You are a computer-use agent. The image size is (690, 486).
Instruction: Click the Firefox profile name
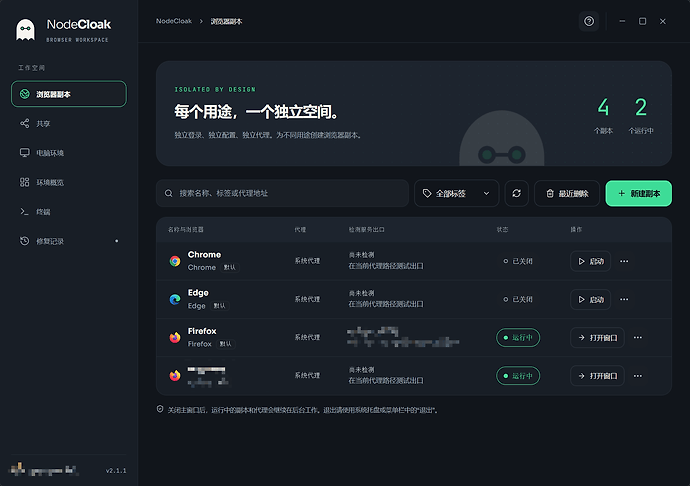pos(202,331)
